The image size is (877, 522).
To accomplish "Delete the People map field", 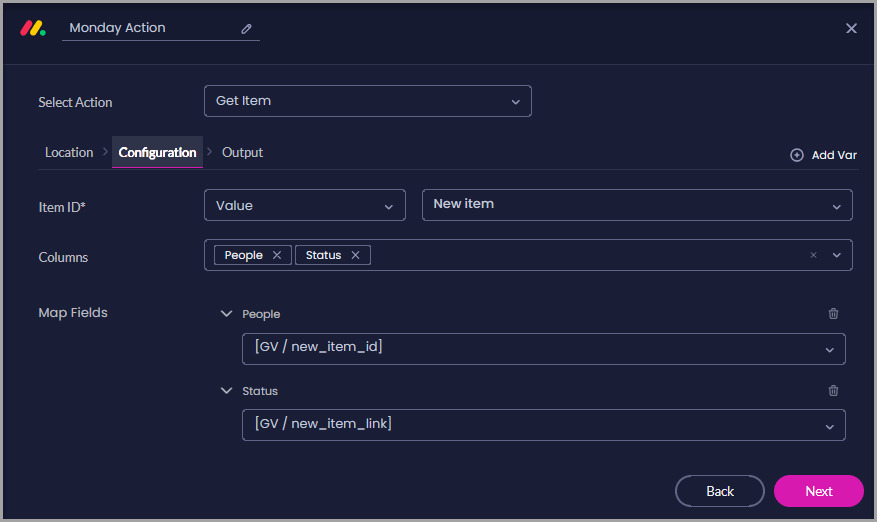I will click(x=833, y=314).
